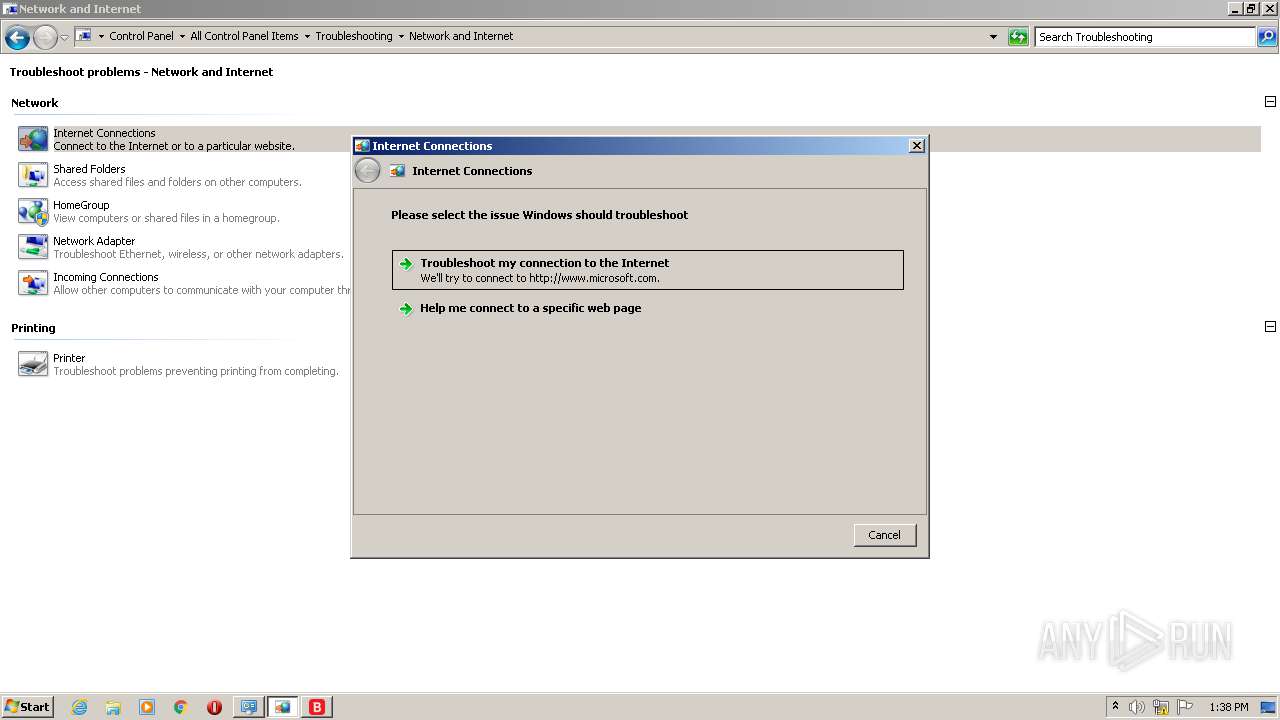Open dropdown arrow after All Control Panel Items
The image size is (1280, 720).
pyautogui.click(x=307, y=36)
